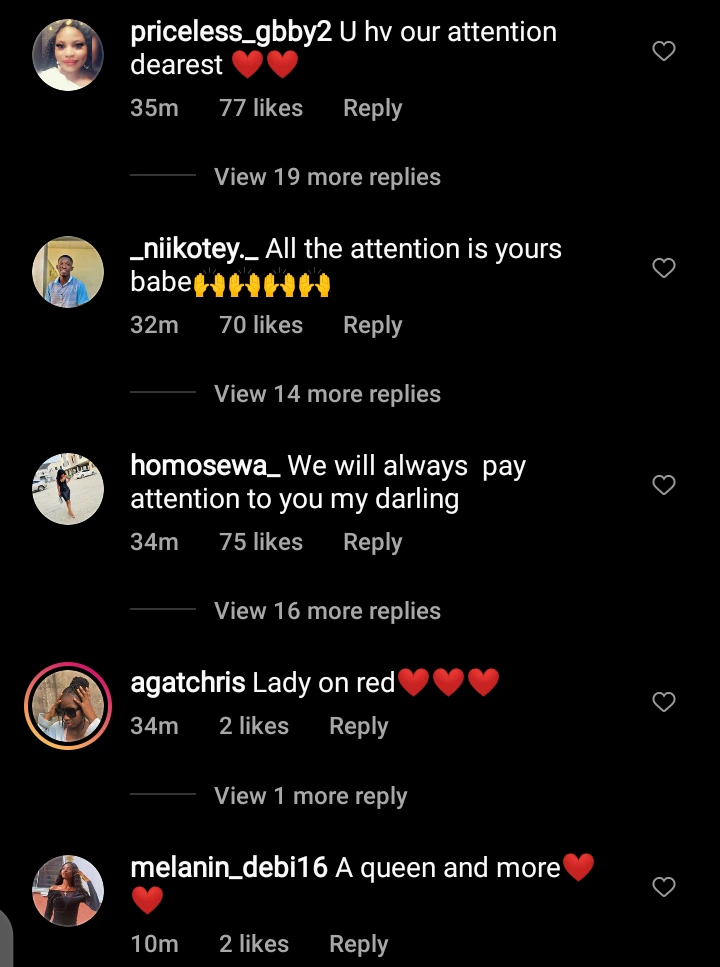Reply to _niikotey._'s comment
Image resolution: width=720 pixels, height=967 pixels.
[373, 326]
